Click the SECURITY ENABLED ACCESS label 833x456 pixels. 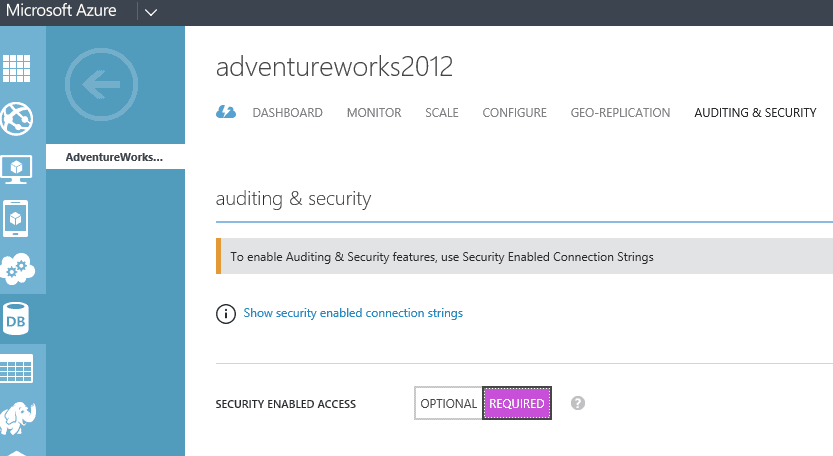[286, 404]
